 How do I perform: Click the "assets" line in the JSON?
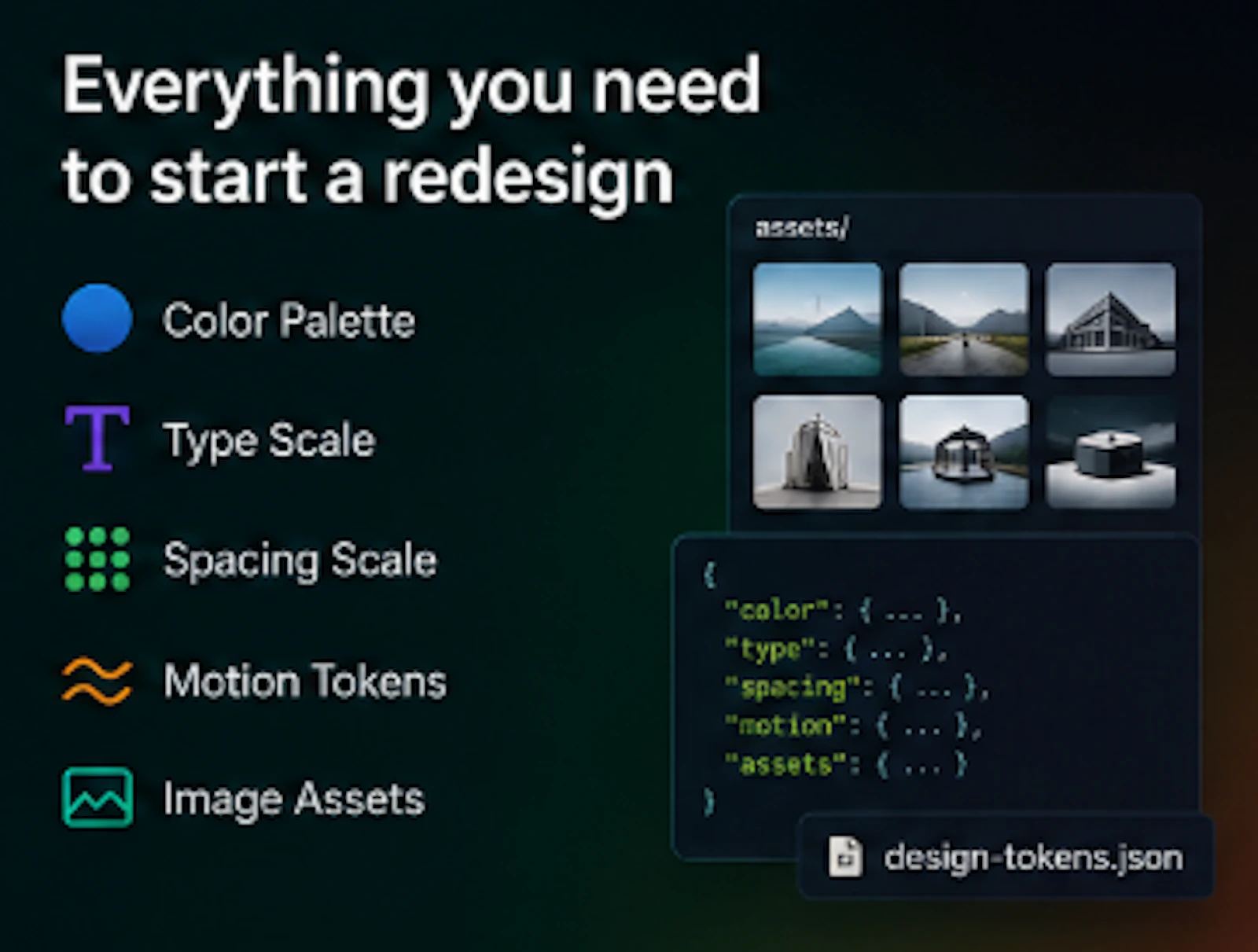[846, 764]
